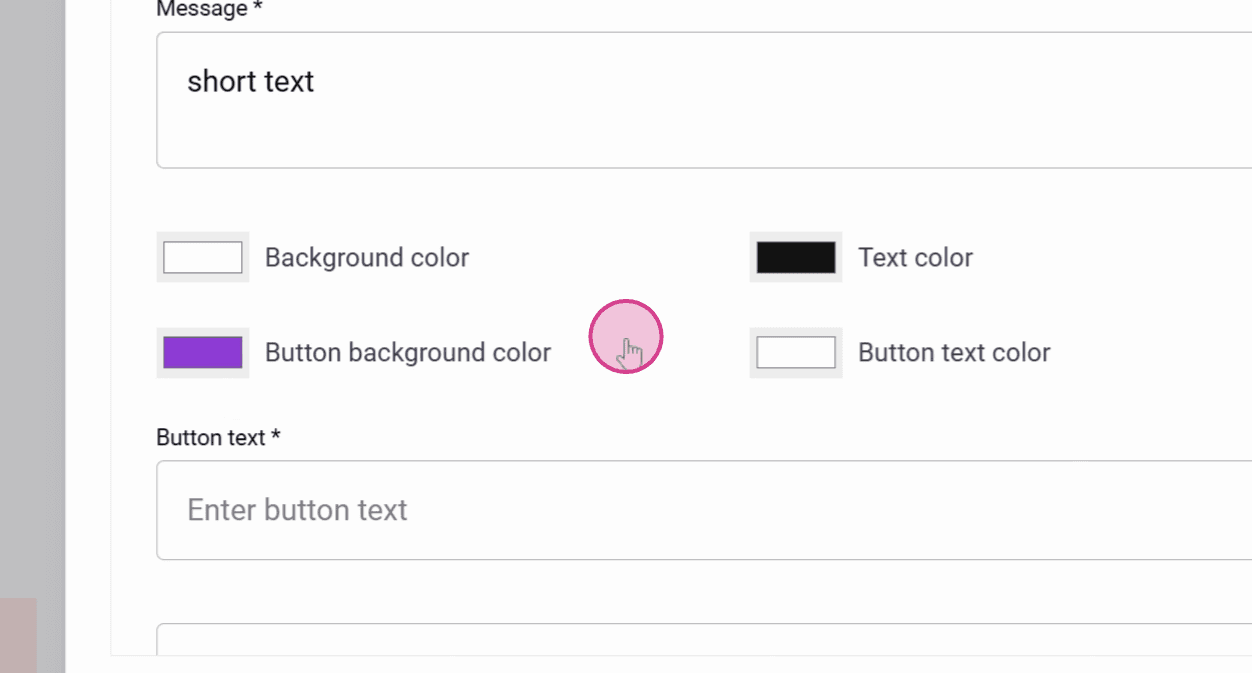
Task: Click the "Text color" label
Action: coord(915,257)
